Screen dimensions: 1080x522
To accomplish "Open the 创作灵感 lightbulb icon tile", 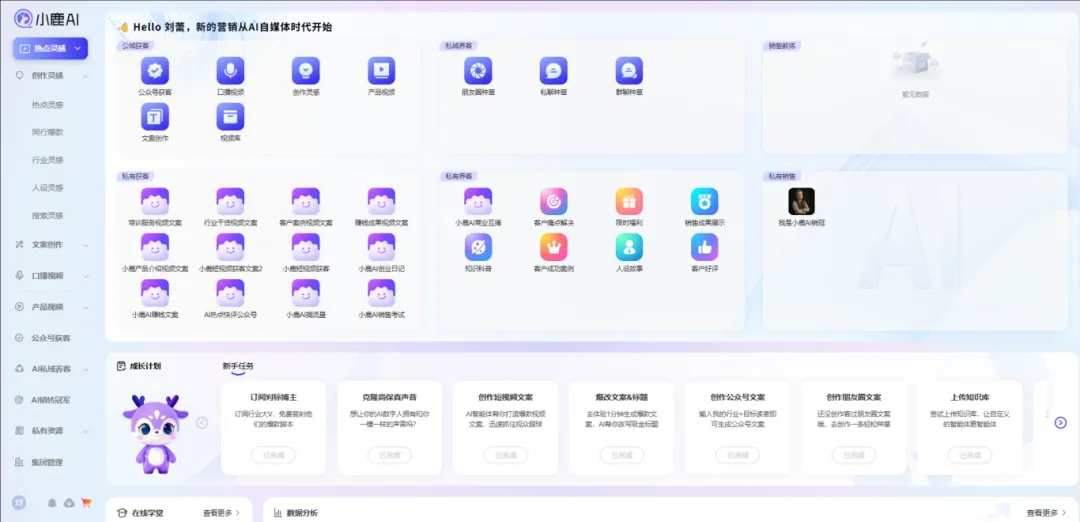I will pos(306,70).
